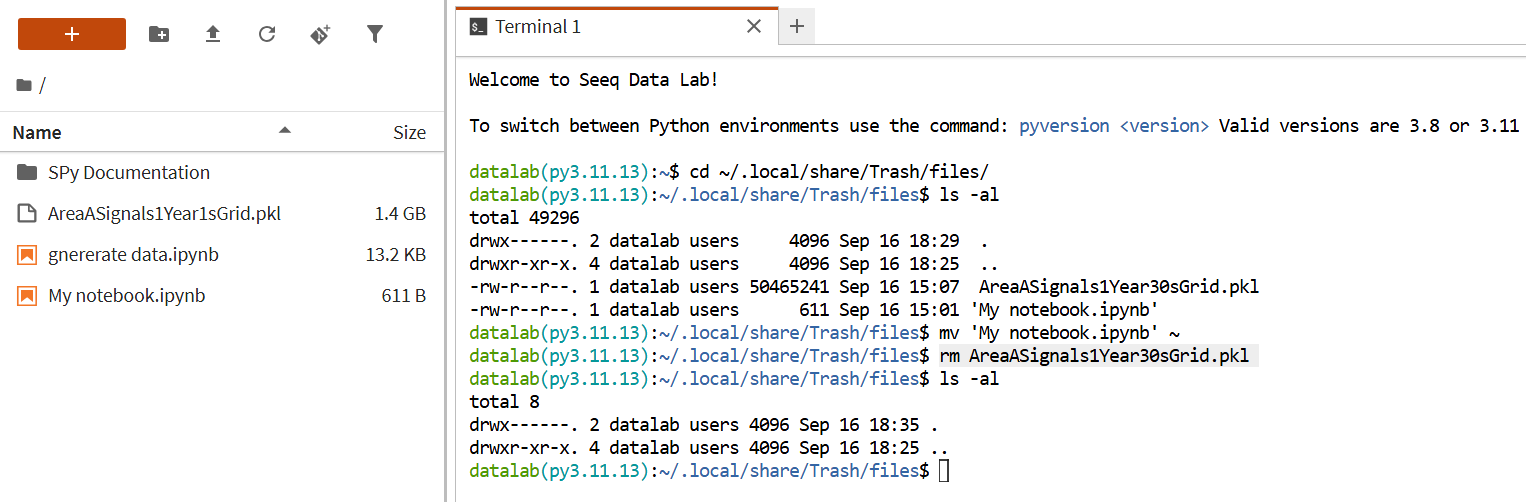
Task: Open the SPy Documentation folder
Action: coord(129,172)
